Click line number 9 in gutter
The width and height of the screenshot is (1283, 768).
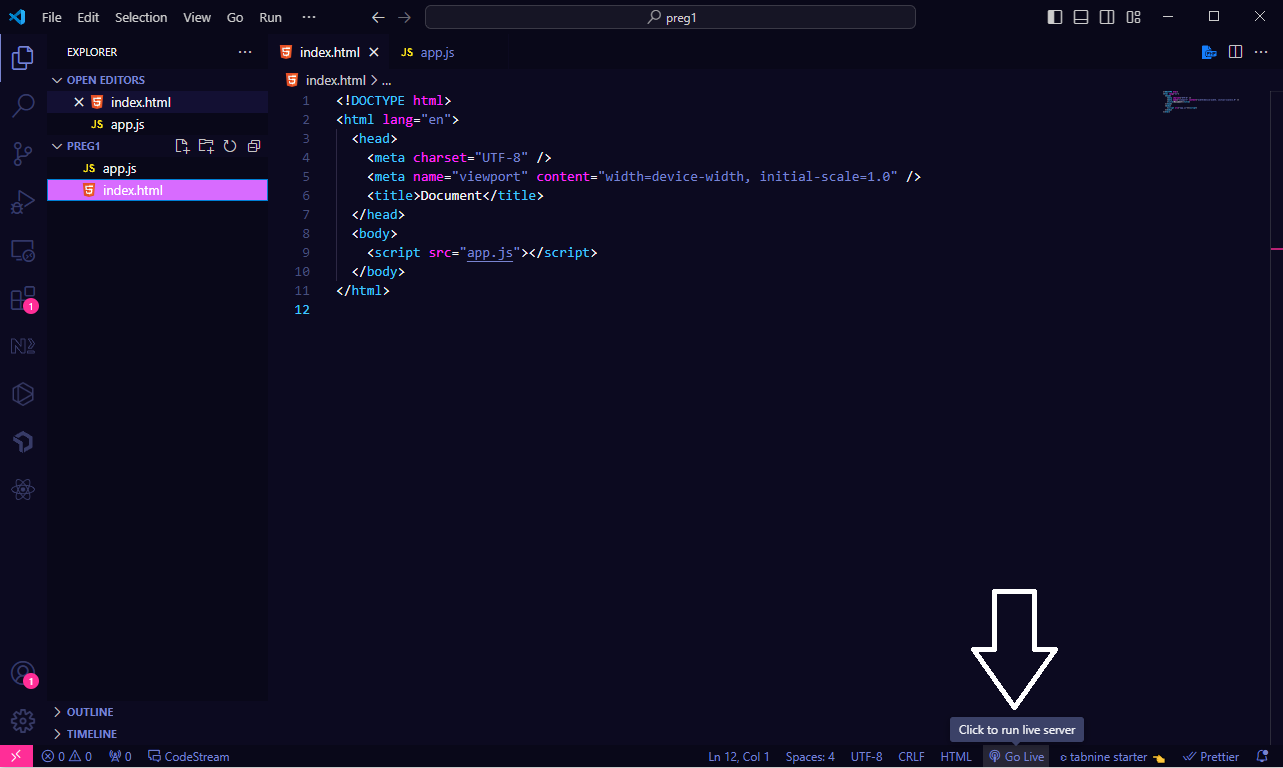pyautogui.click(x=305, y=253)
